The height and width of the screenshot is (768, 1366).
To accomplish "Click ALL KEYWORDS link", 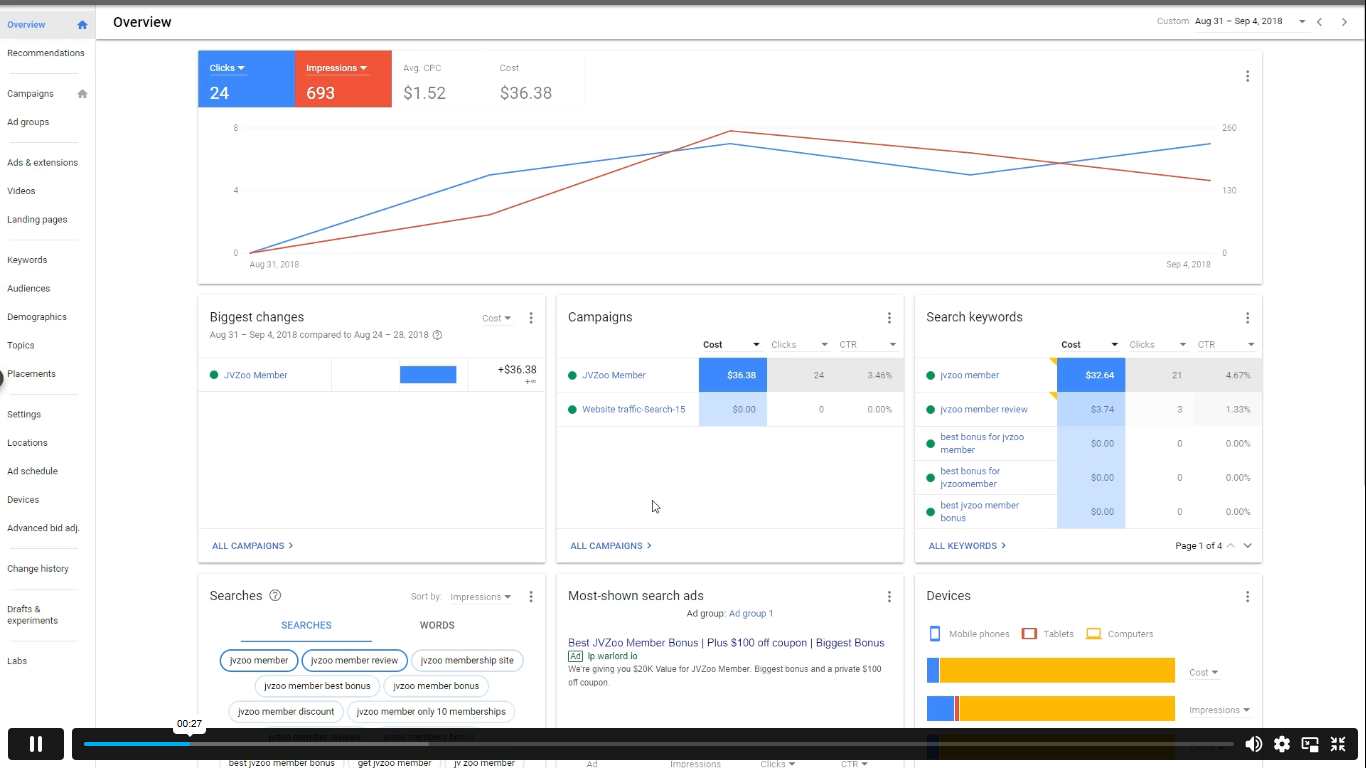I will click(x=967, y=546).
